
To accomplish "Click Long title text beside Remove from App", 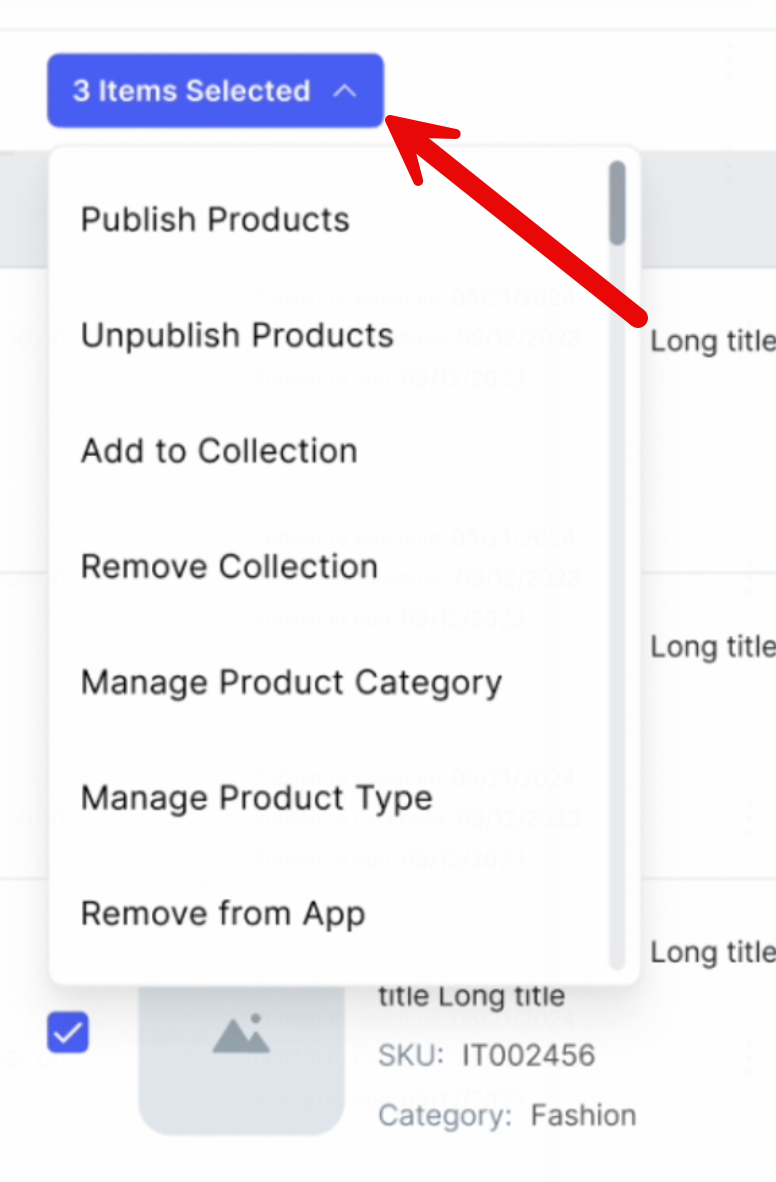I will coord(712,953).
